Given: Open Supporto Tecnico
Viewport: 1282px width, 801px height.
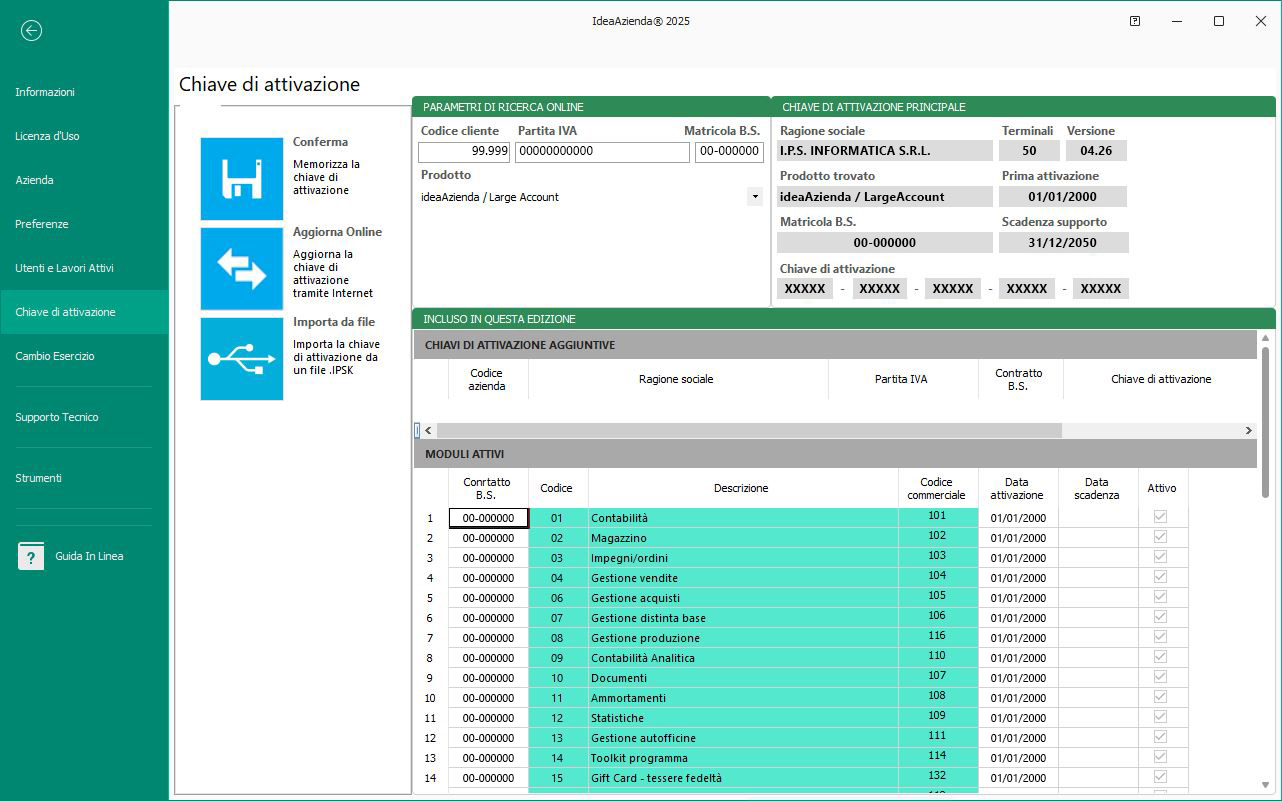Looking at the screenshot, I should [57, 417].
